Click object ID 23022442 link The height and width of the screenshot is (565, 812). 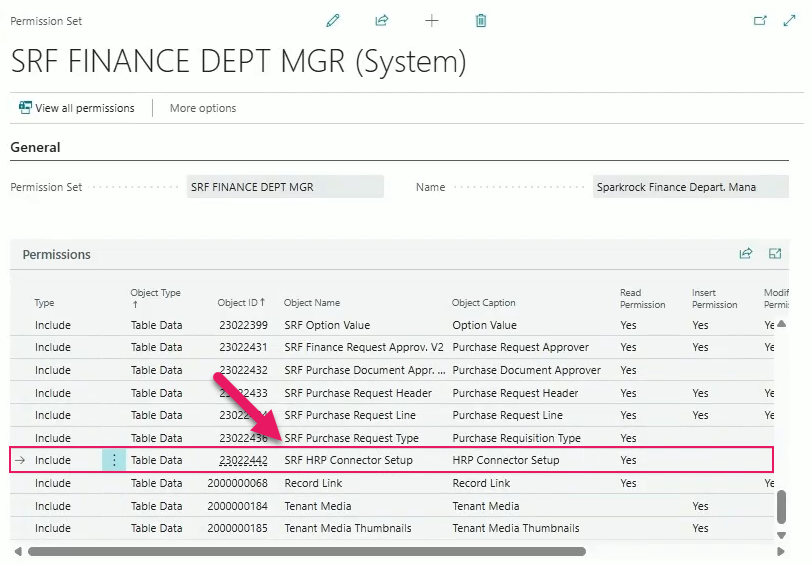click(243, 460)
